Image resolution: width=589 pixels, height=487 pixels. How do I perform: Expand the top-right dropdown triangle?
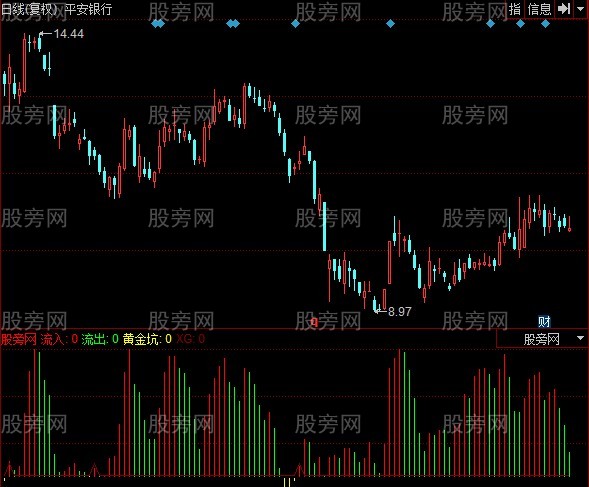pyautogui.click(x=580, y=9)
